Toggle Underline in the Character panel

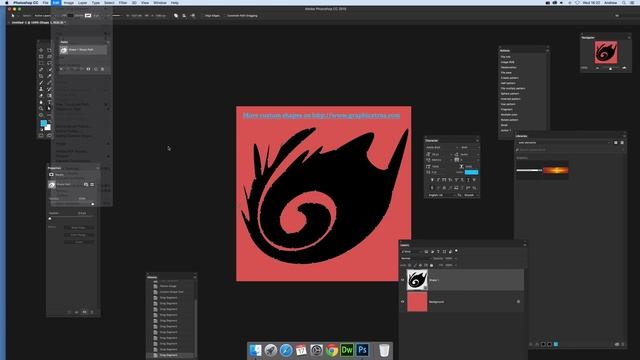(x=468, y=180)
